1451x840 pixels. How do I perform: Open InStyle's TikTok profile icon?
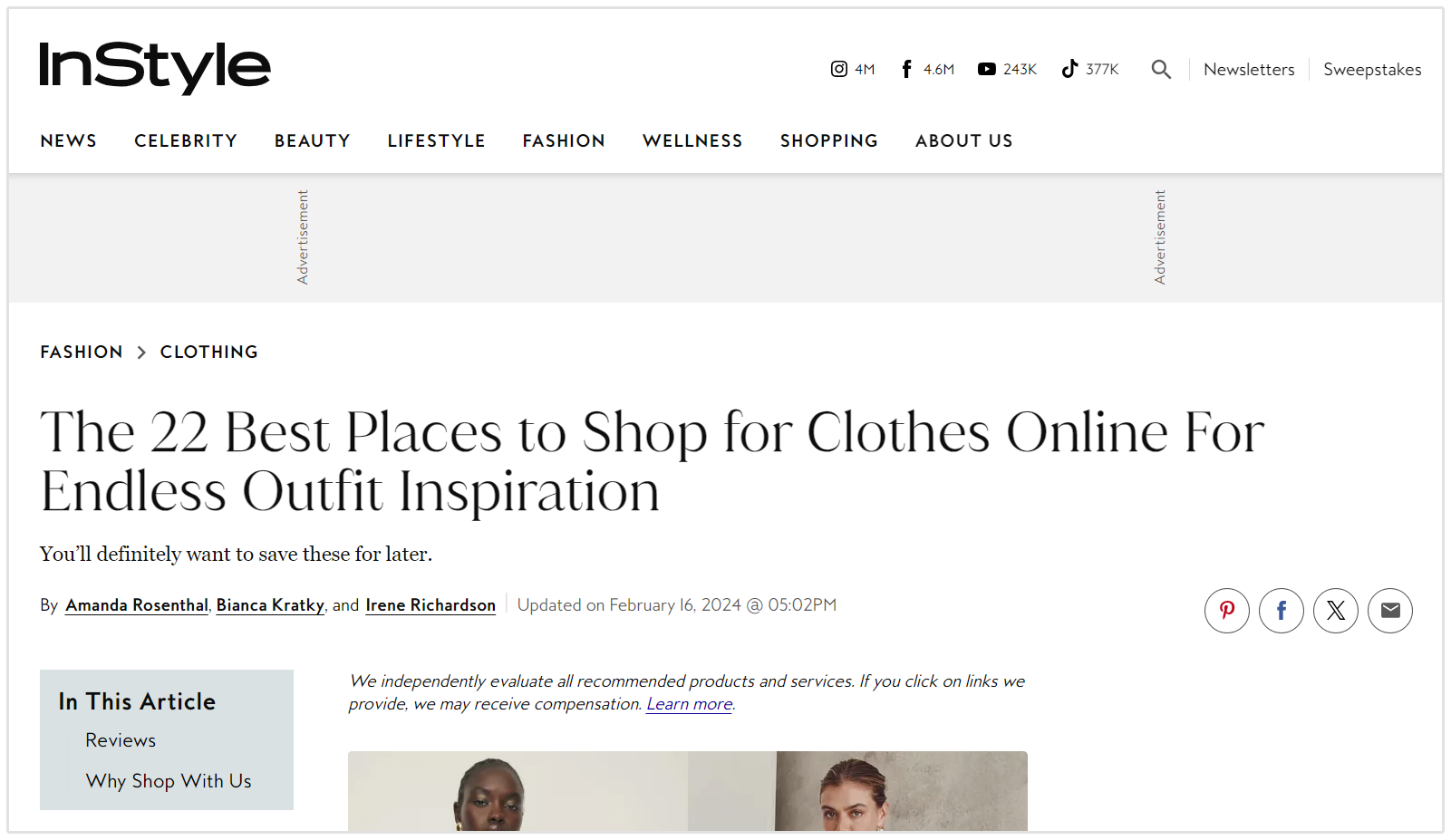[1070, 69]
